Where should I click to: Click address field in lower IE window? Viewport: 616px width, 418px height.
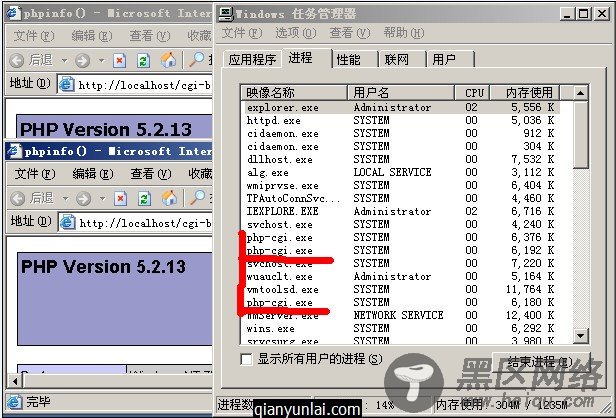135,223
